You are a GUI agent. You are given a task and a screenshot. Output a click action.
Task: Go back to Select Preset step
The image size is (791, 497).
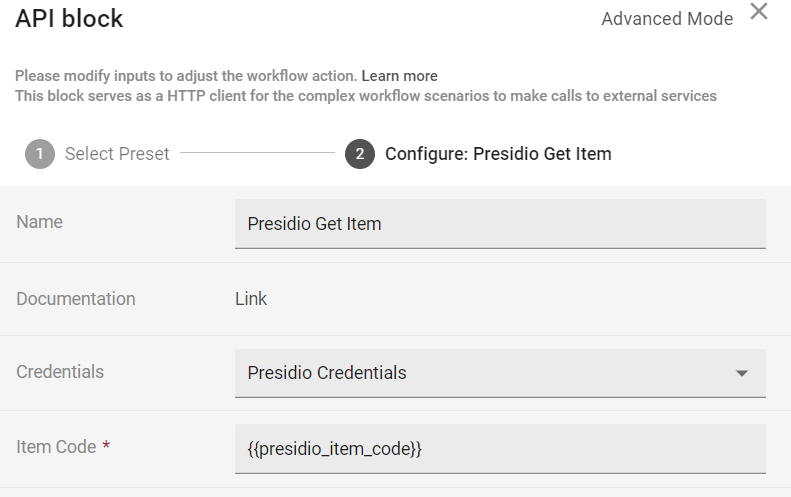point(116,154)
